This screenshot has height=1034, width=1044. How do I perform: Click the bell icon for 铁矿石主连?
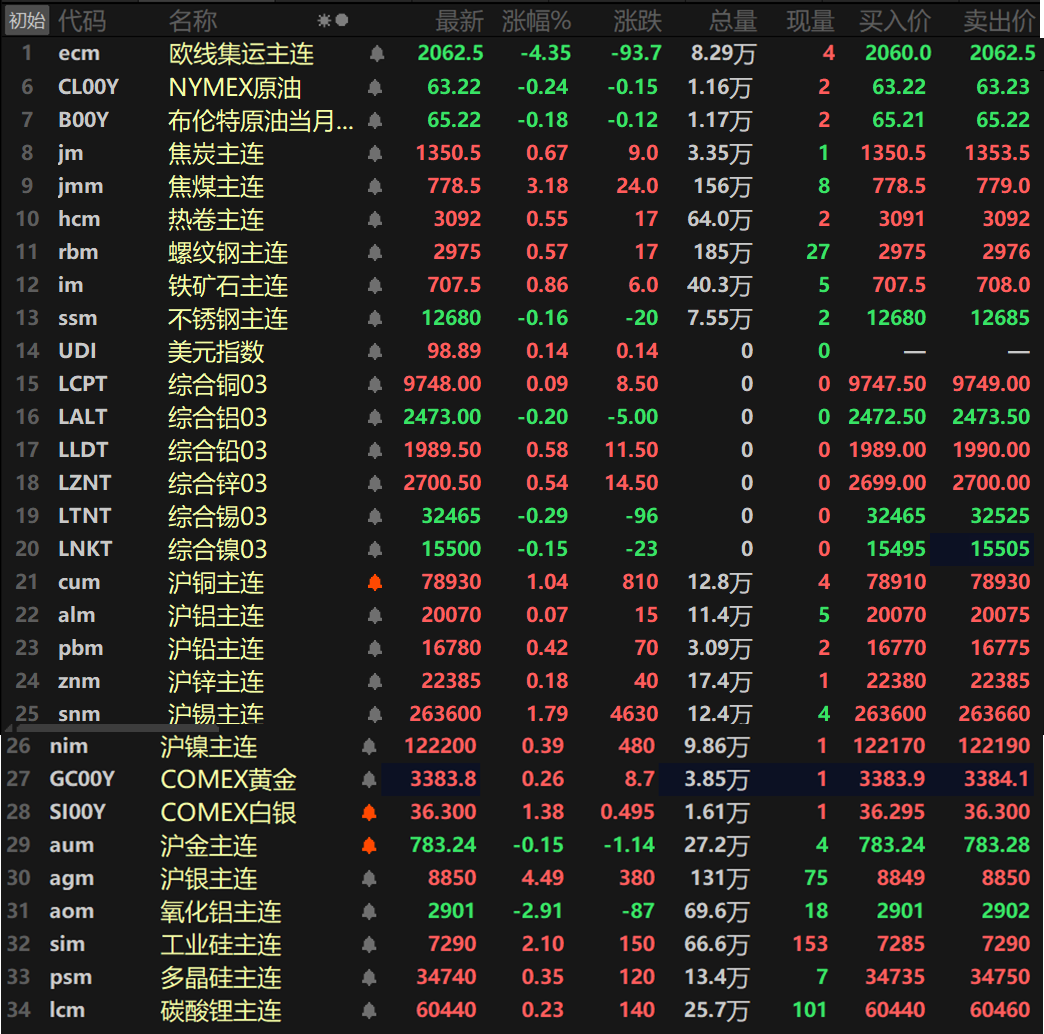pyautogui.click(x=376, y=285)
